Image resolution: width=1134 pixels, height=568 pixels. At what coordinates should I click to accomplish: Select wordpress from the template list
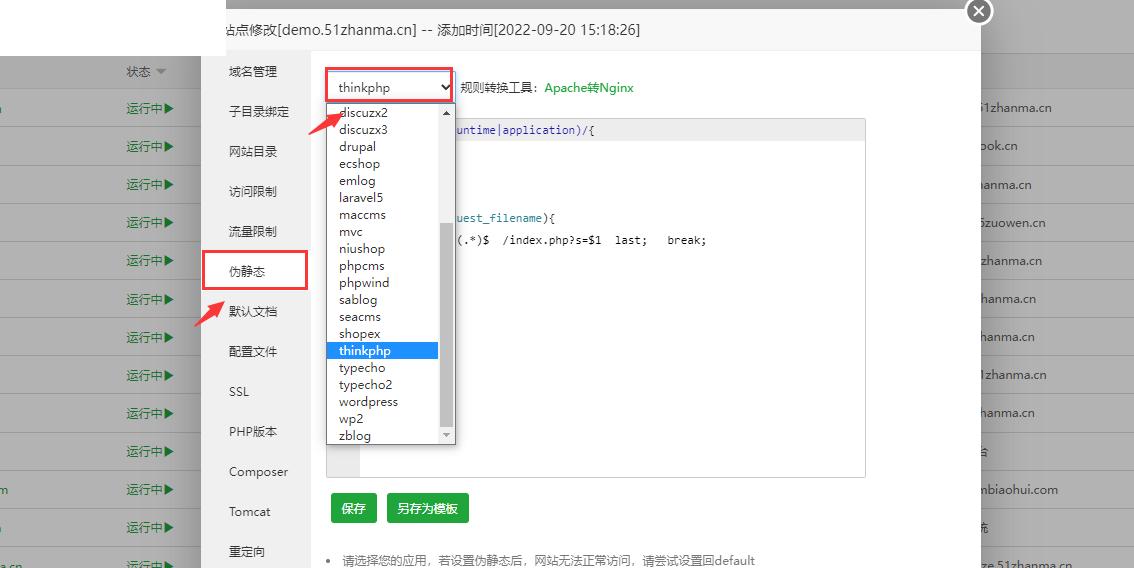[368, 402]
